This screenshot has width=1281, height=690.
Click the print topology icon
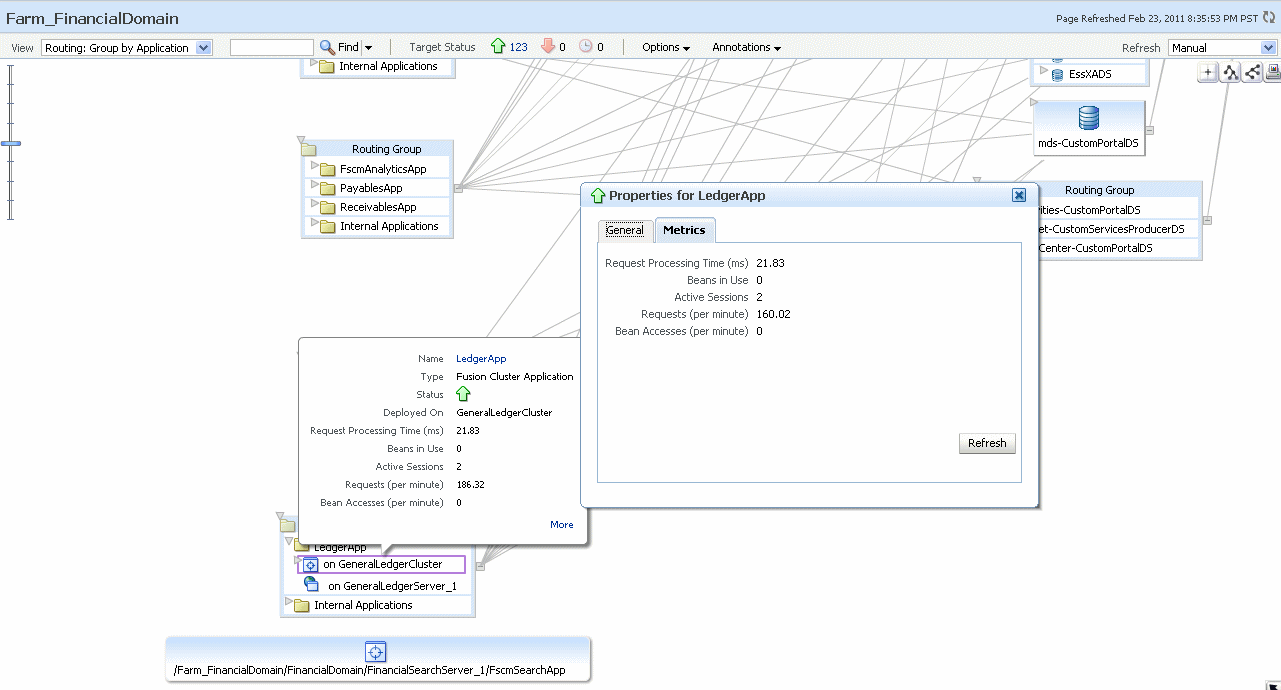[1273, 72]
